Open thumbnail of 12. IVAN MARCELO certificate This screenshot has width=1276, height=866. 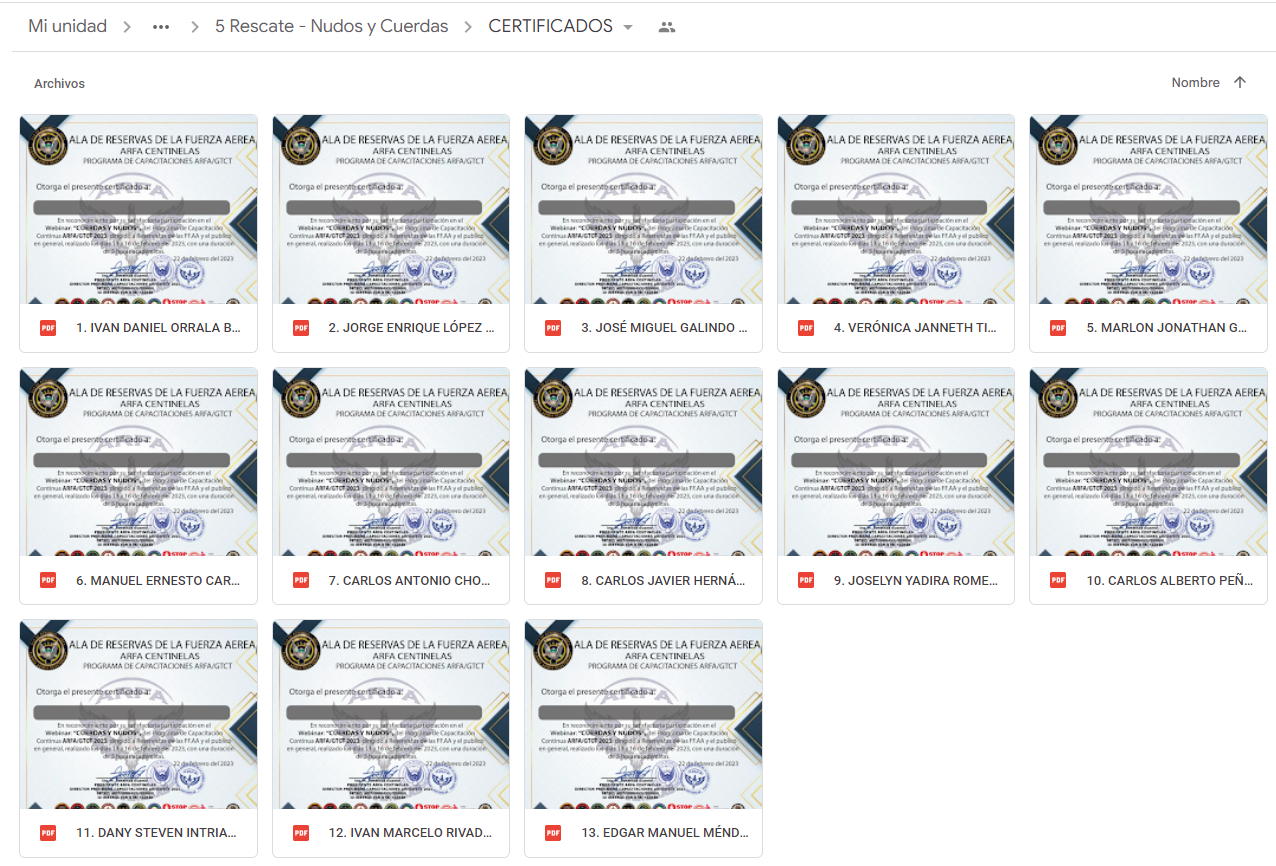tap(391, 714)
